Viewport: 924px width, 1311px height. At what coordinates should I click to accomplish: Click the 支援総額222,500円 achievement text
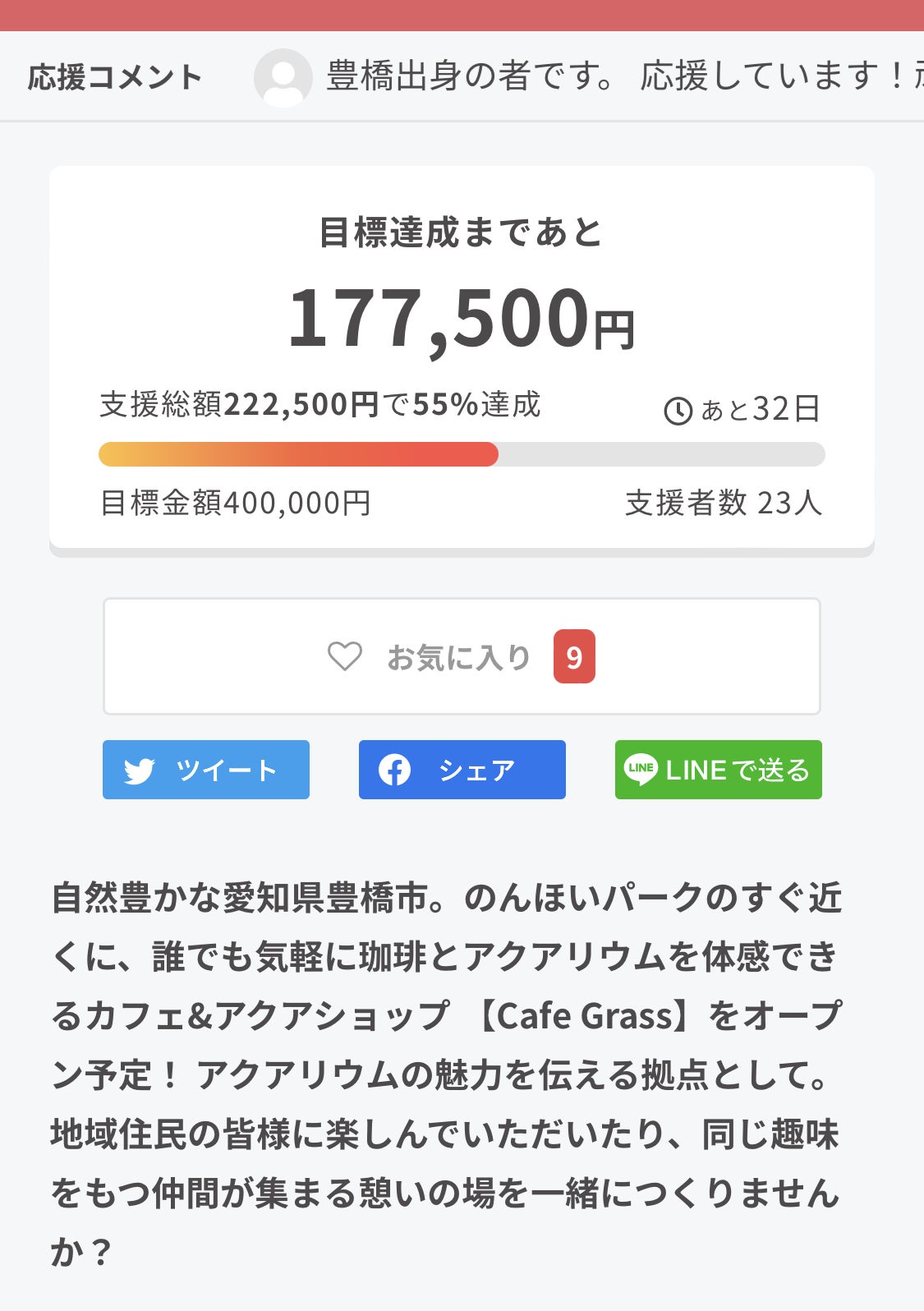point(320,405)
